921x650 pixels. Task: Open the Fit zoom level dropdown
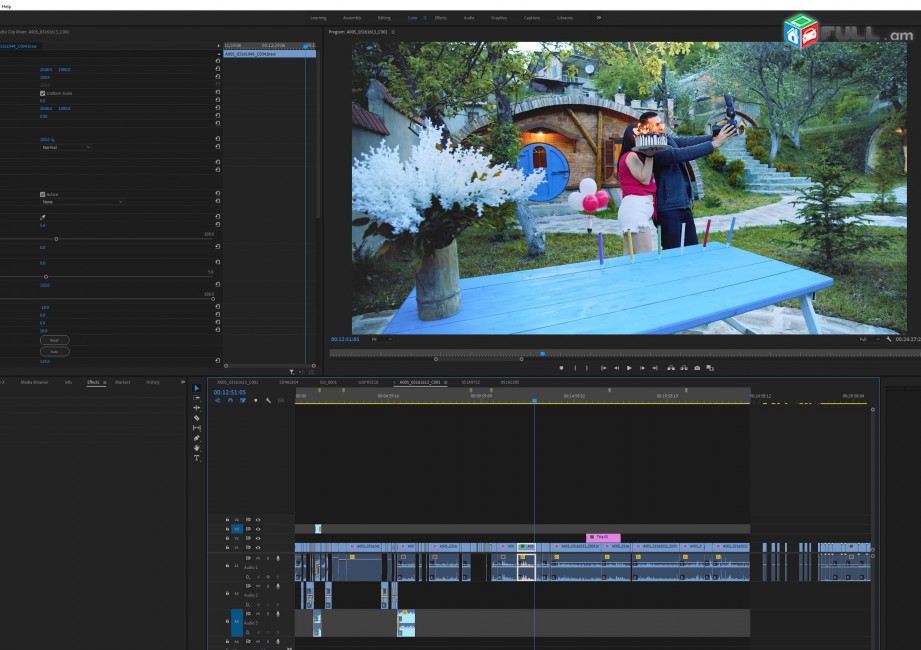pyautogui.click(x=381, y=339)
